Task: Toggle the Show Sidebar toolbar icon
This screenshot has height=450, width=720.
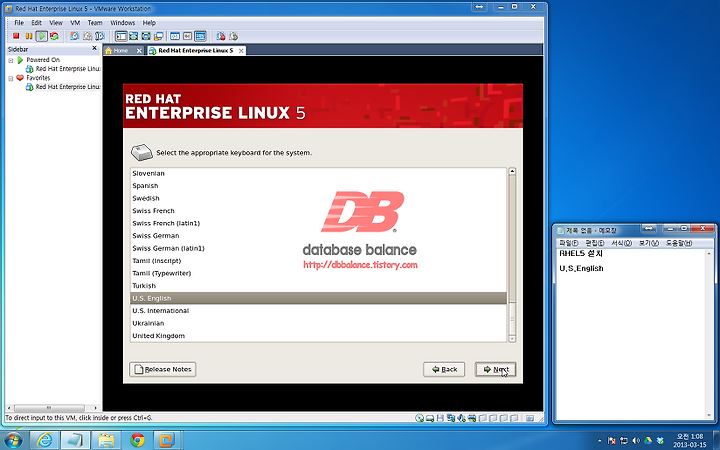Action: point(121,36)
